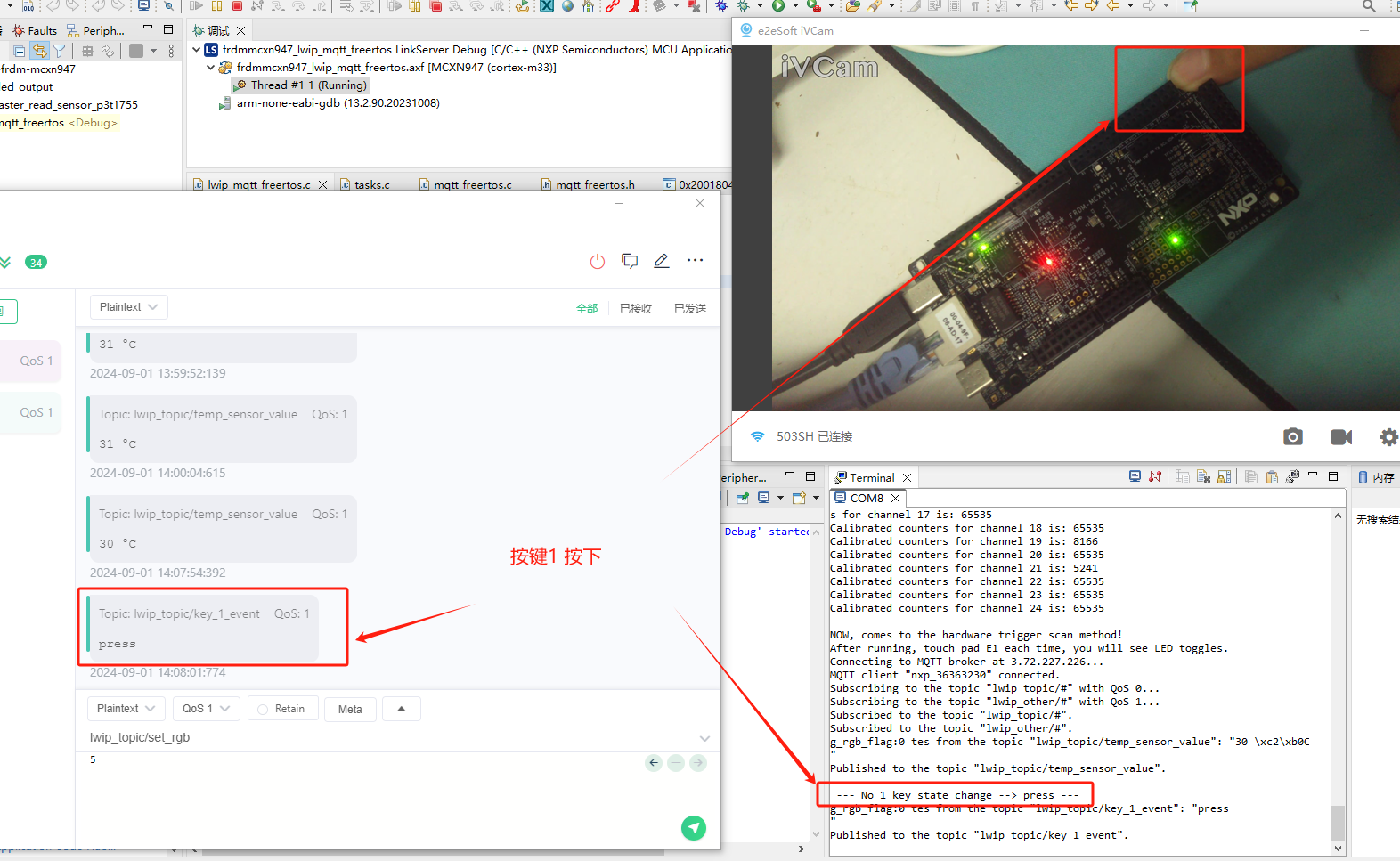Click search magnifier at top right
Screen dimensions: 1400x861
[1369, 5]
